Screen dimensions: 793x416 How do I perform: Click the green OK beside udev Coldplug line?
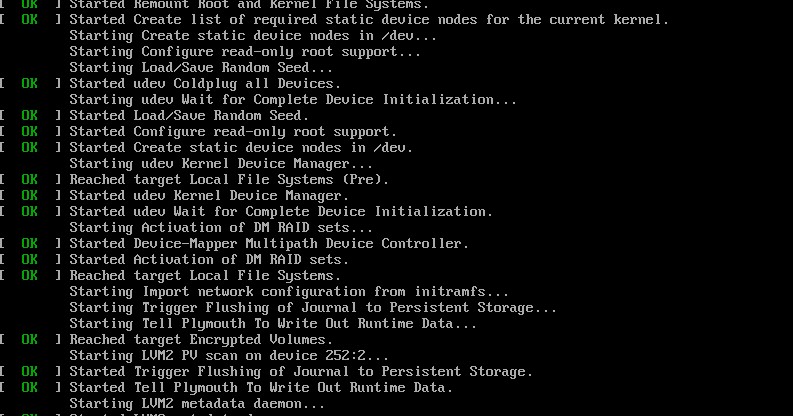(x=29, y=84)
